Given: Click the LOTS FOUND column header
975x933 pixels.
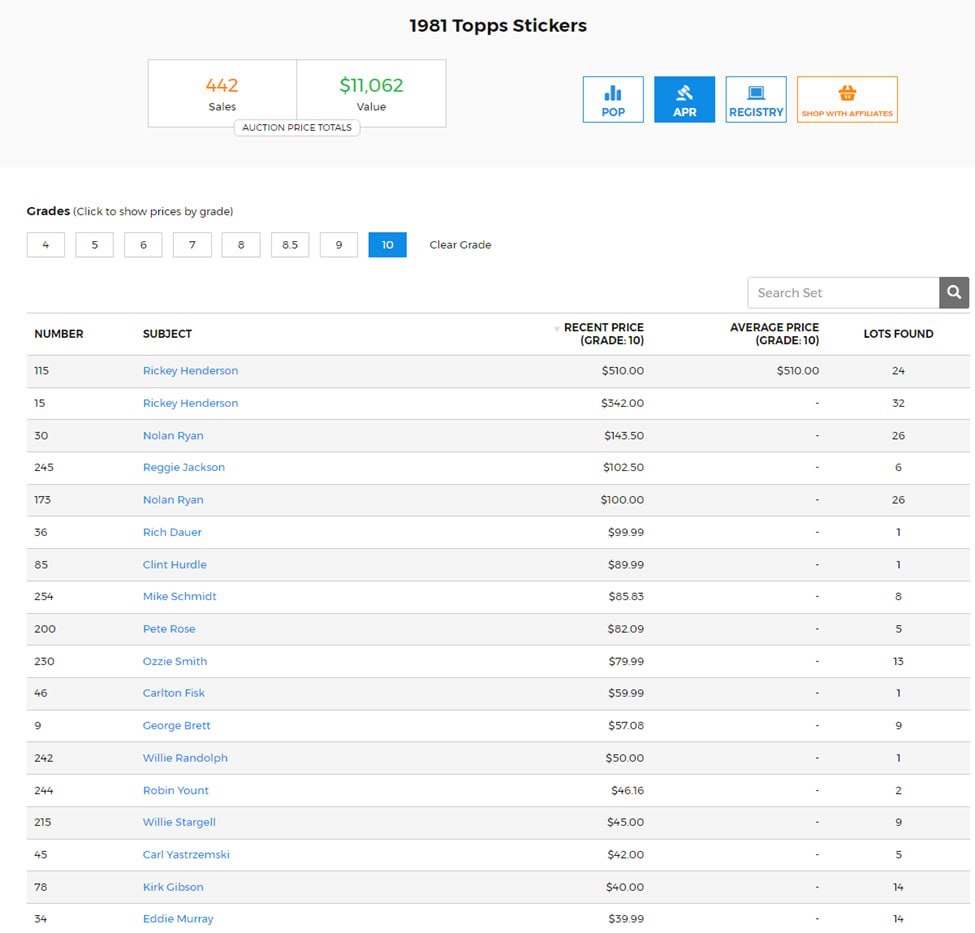Looking at the screenshot, I should 898,334.
